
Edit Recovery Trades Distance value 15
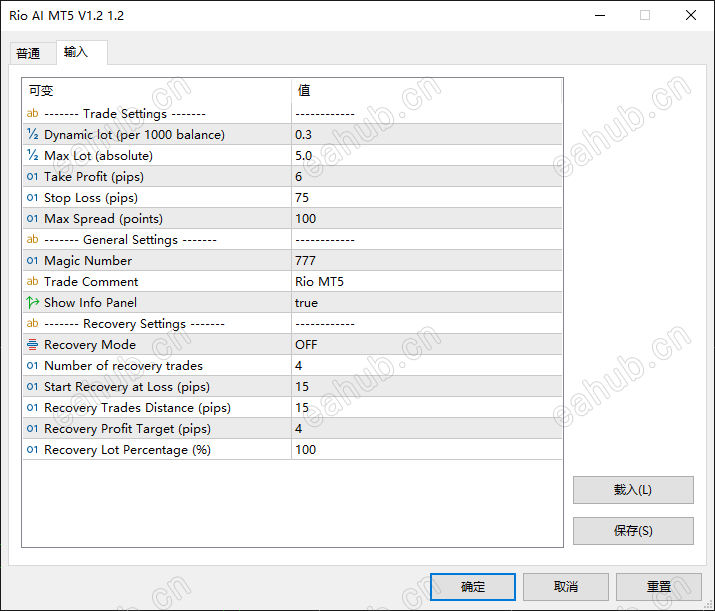[x=426, y=408]
